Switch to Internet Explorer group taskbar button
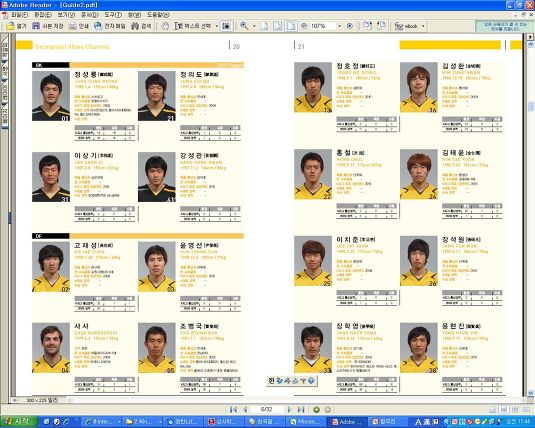 [103, 422]
